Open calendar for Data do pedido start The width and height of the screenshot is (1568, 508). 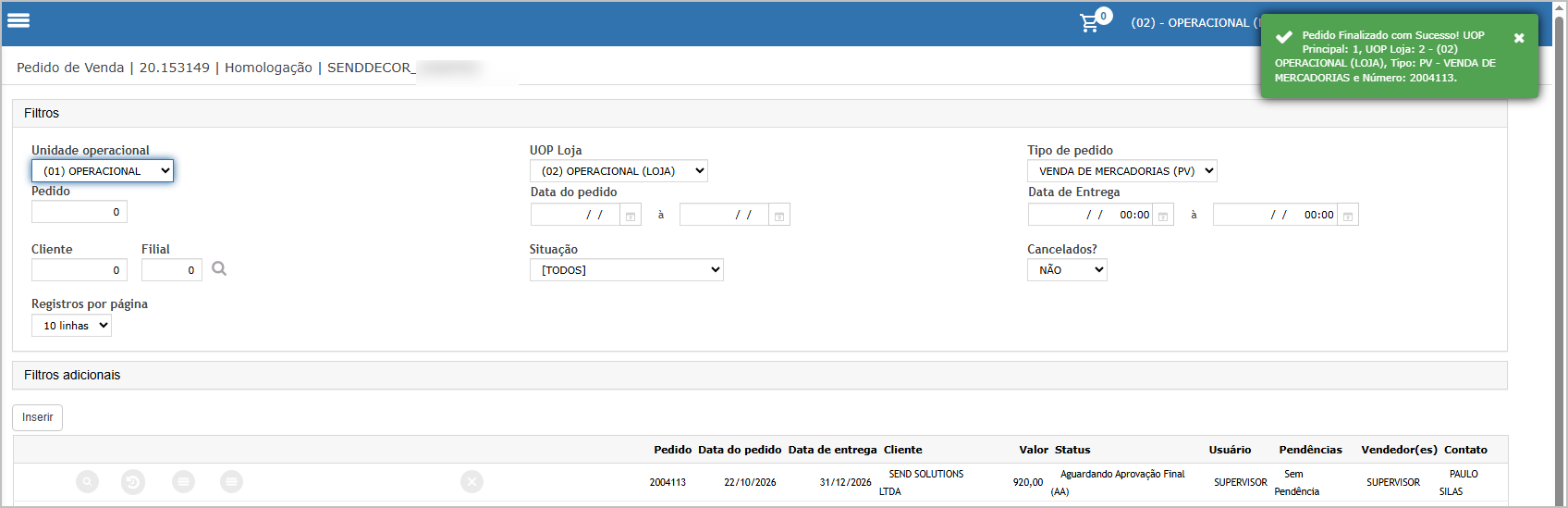point(631,215)
